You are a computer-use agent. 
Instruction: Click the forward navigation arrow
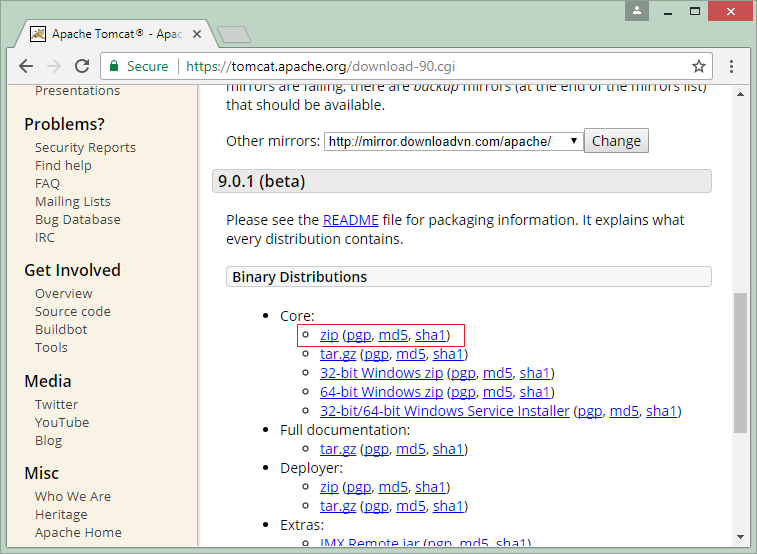pyautogui.click(x=54, y=66)
